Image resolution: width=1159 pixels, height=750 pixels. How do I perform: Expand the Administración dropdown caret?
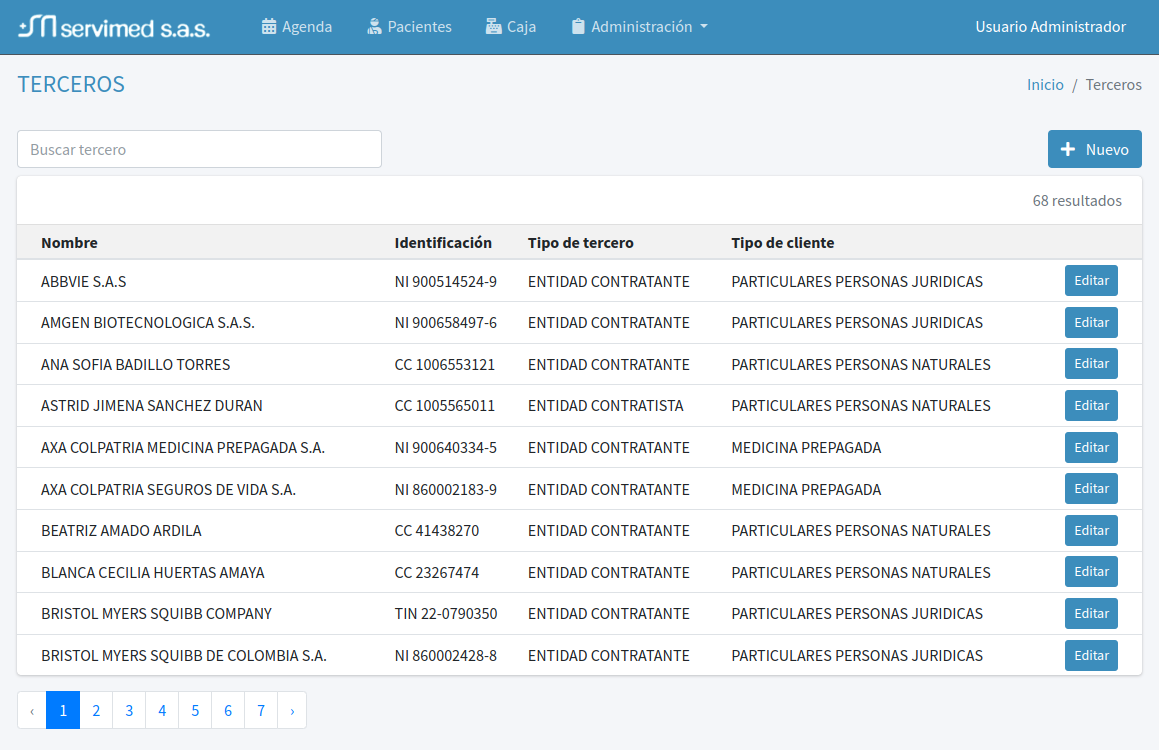pos(704,27)
